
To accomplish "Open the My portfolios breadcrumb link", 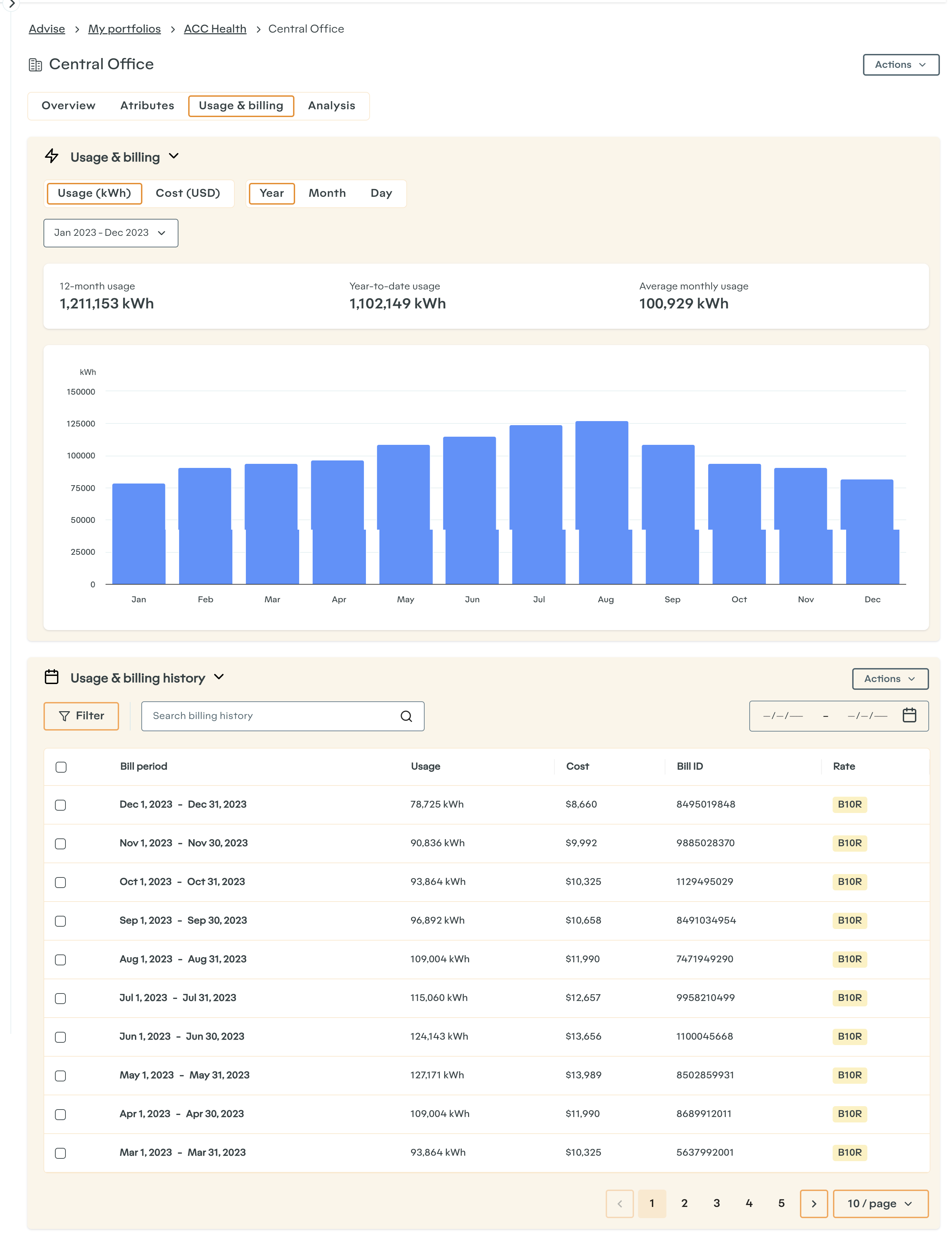I will (x=125, y=29).
